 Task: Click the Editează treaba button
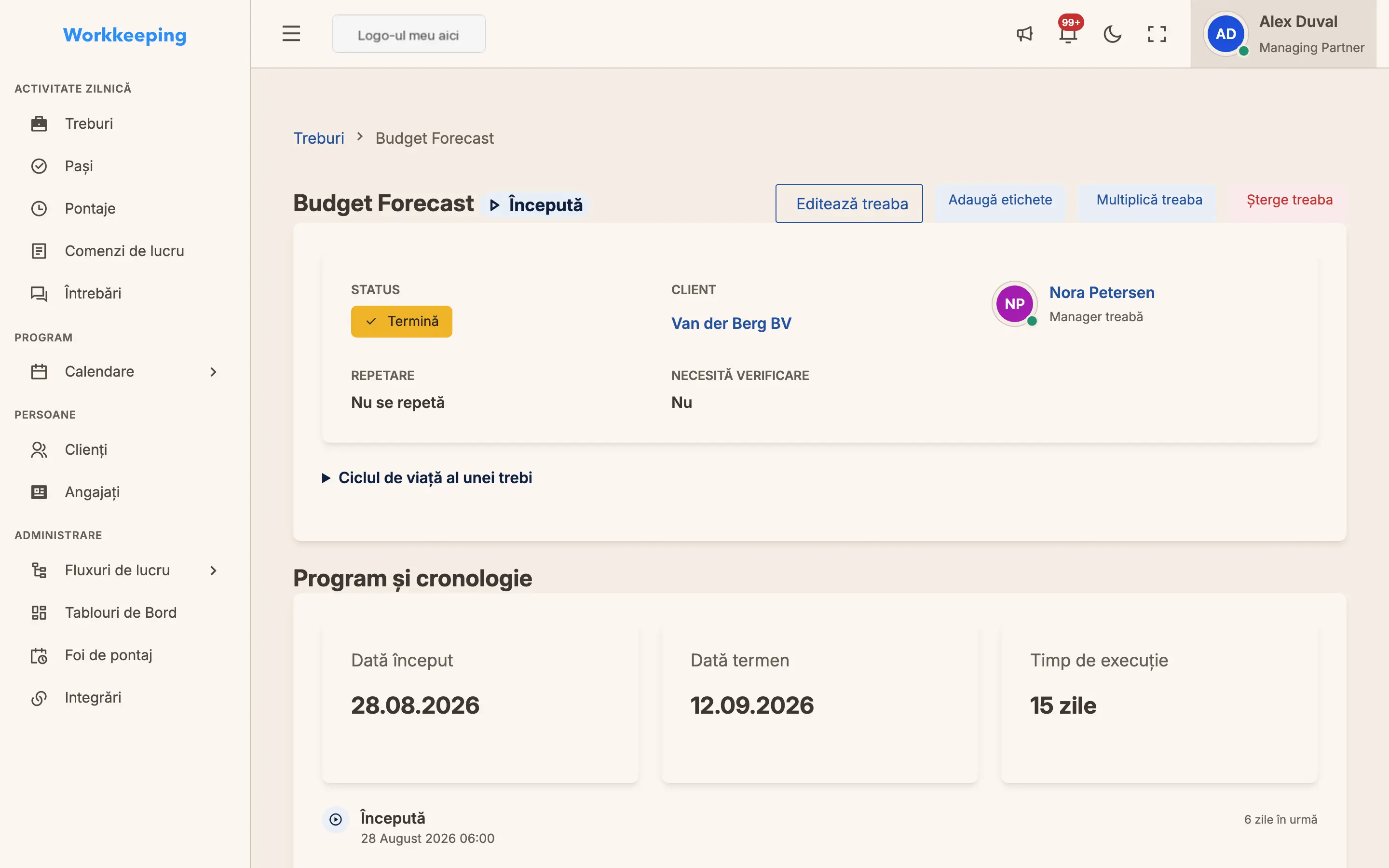[849, 203]
